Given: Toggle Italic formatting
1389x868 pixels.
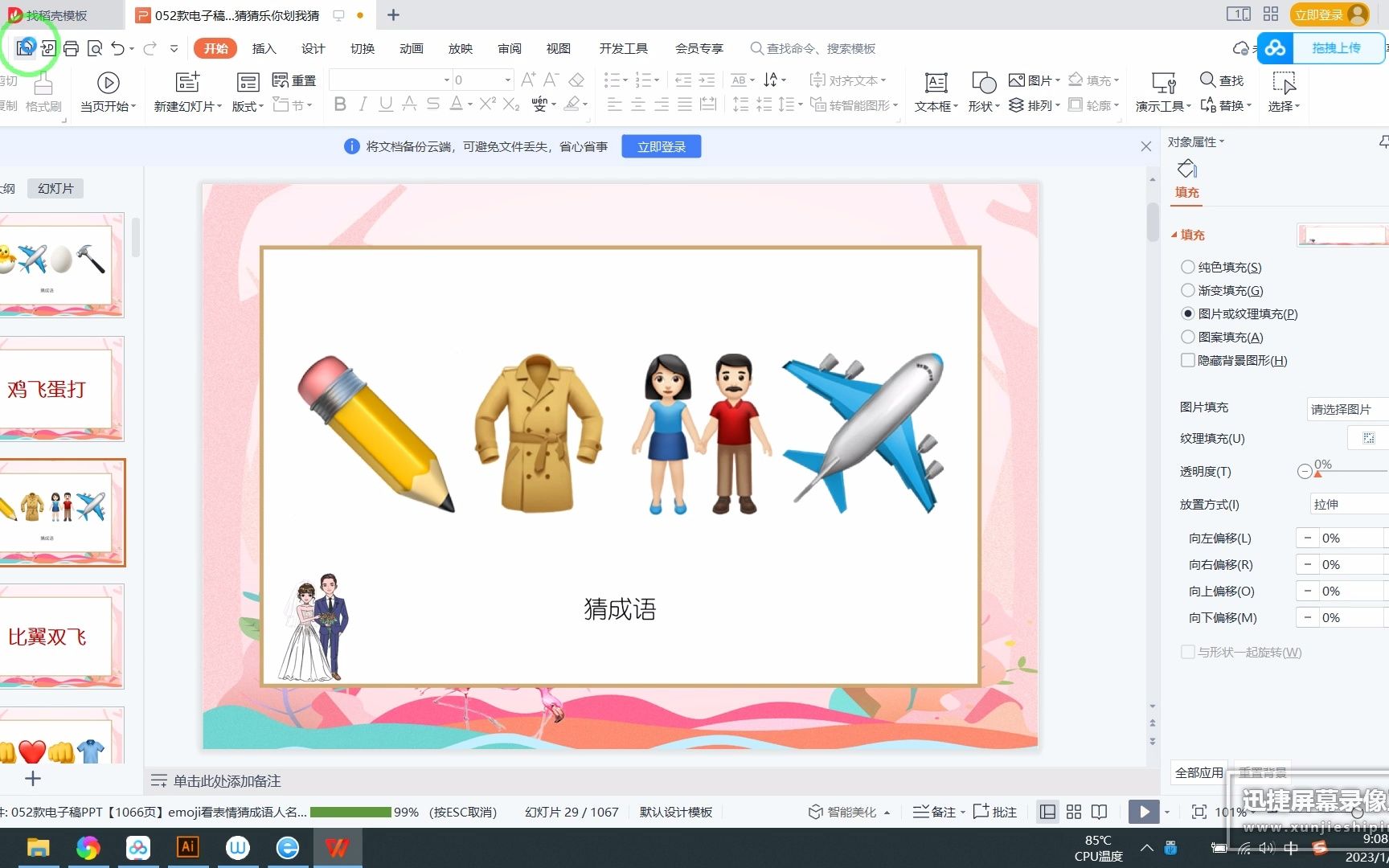Looking at the screenshot, I should point(363,104).
